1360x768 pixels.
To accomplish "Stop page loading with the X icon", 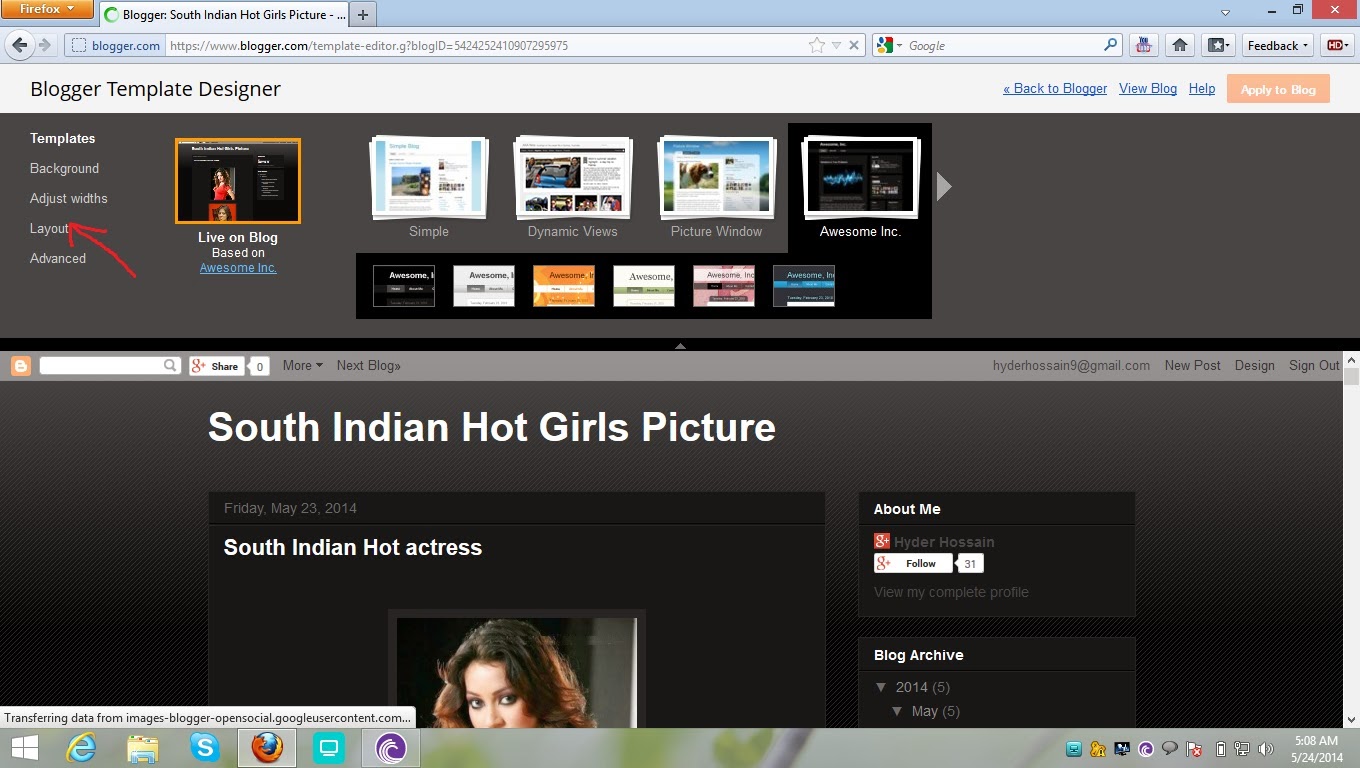I will [854, 45].
